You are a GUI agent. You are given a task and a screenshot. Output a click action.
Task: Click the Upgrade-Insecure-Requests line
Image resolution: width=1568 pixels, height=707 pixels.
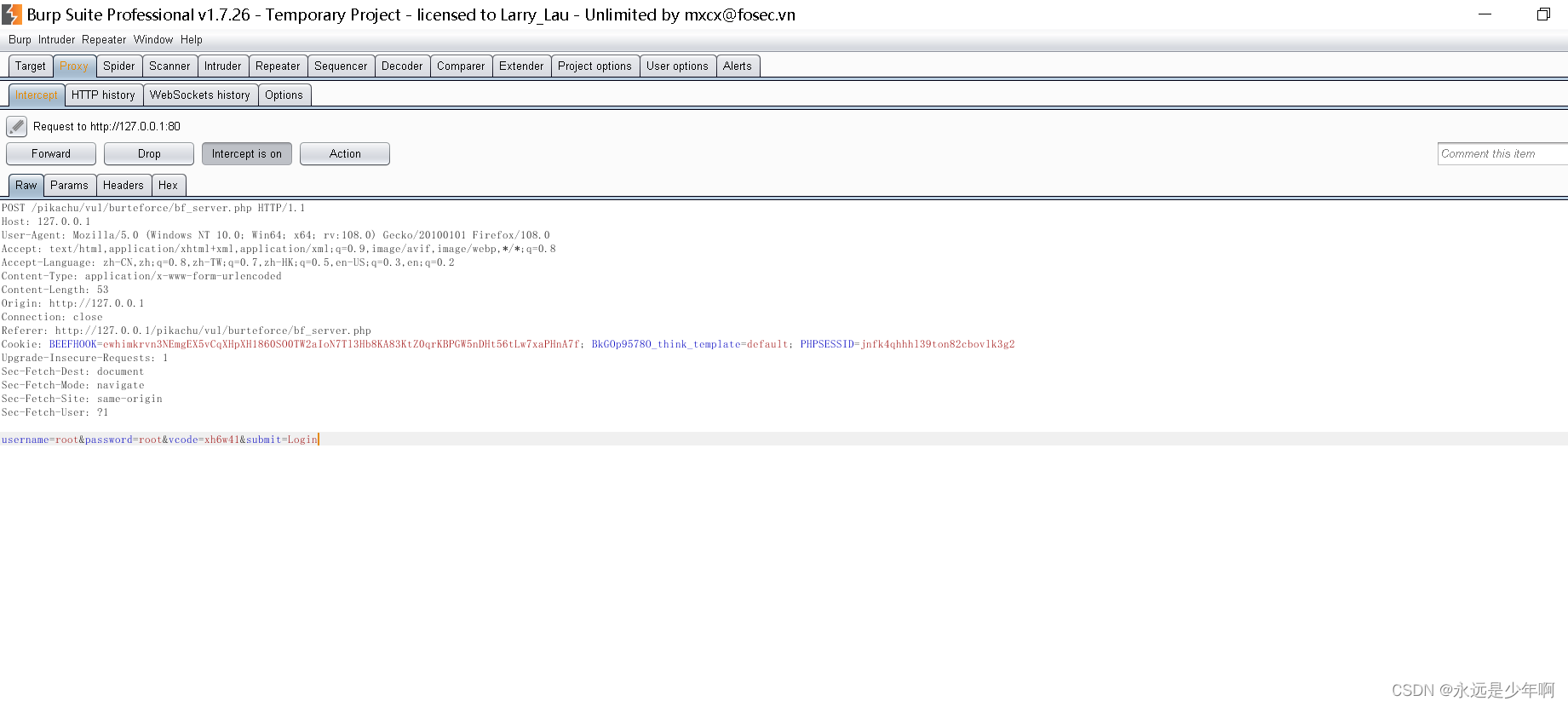tap(85, 358)
